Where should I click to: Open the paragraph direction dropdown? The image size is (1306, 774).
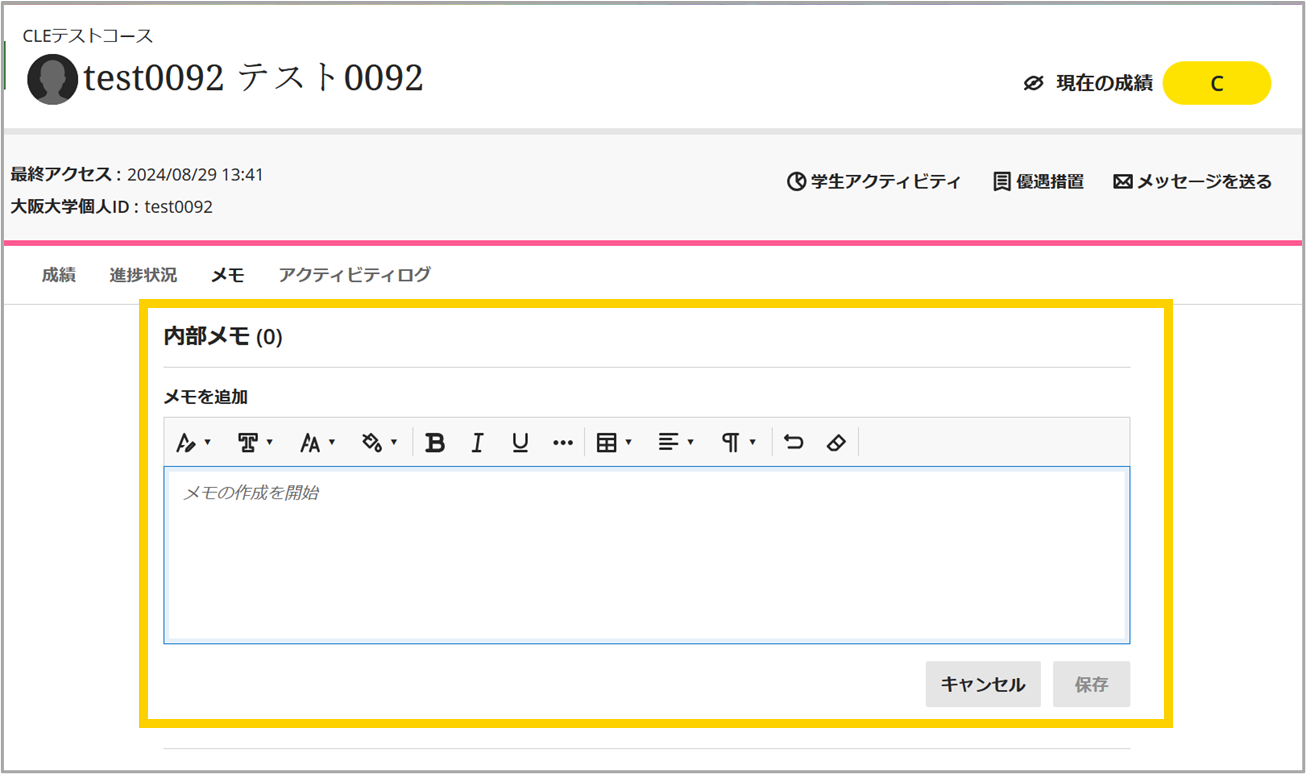[738, 443]
